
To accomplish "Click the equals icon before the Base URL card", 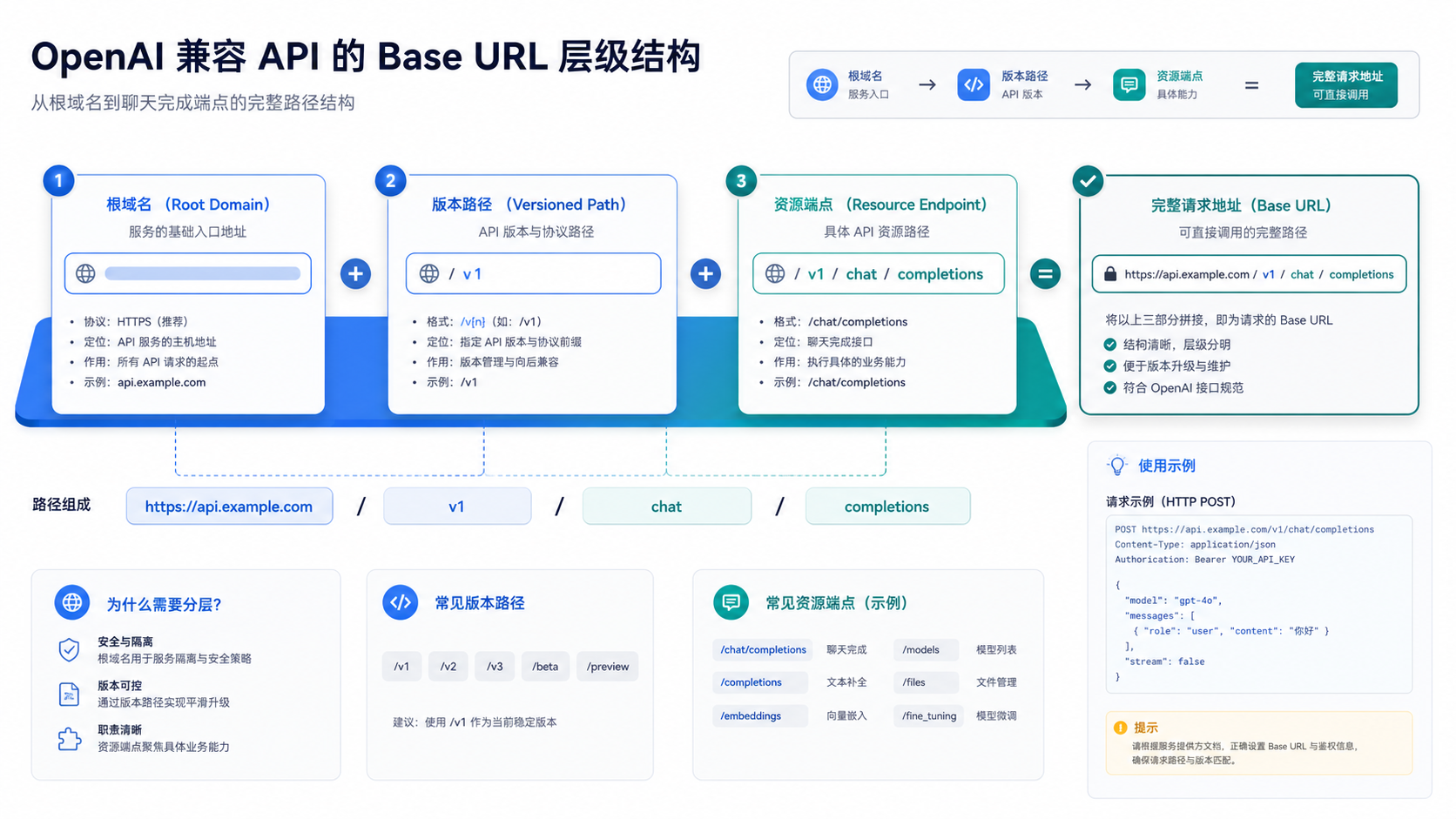I will (x=1045, y=274).
